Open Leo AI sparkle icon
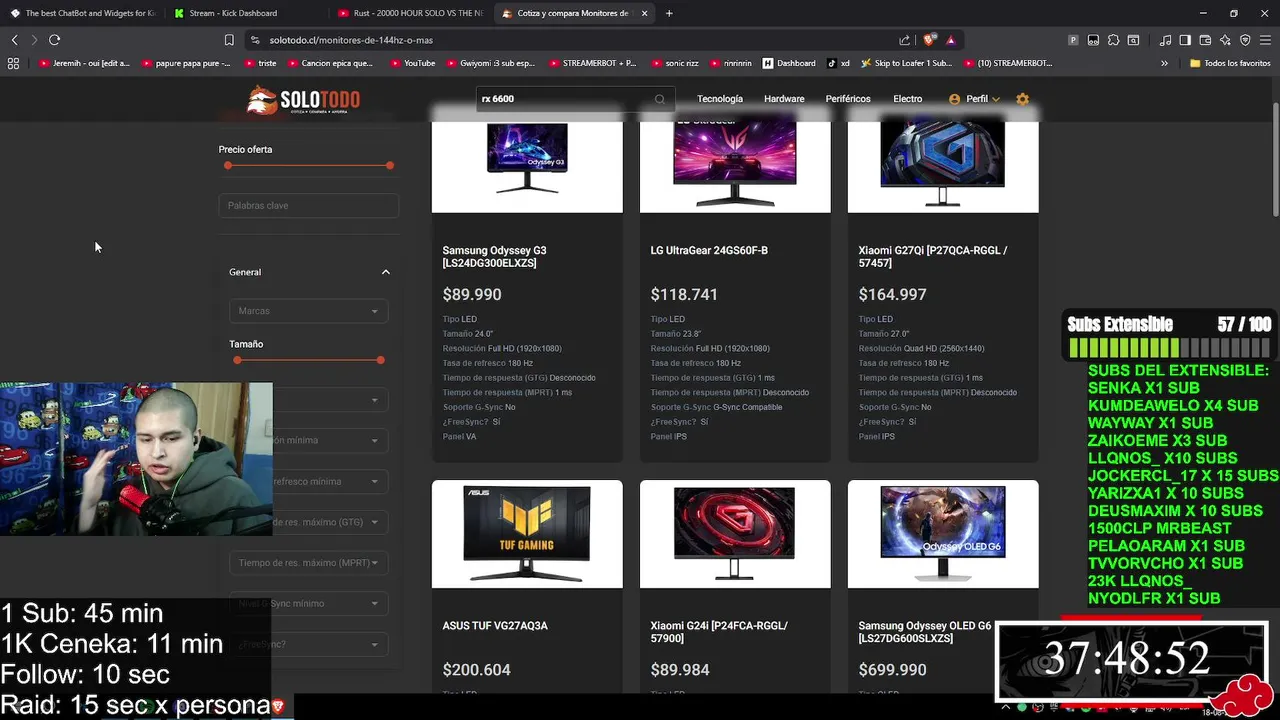 coord(1225,40)
